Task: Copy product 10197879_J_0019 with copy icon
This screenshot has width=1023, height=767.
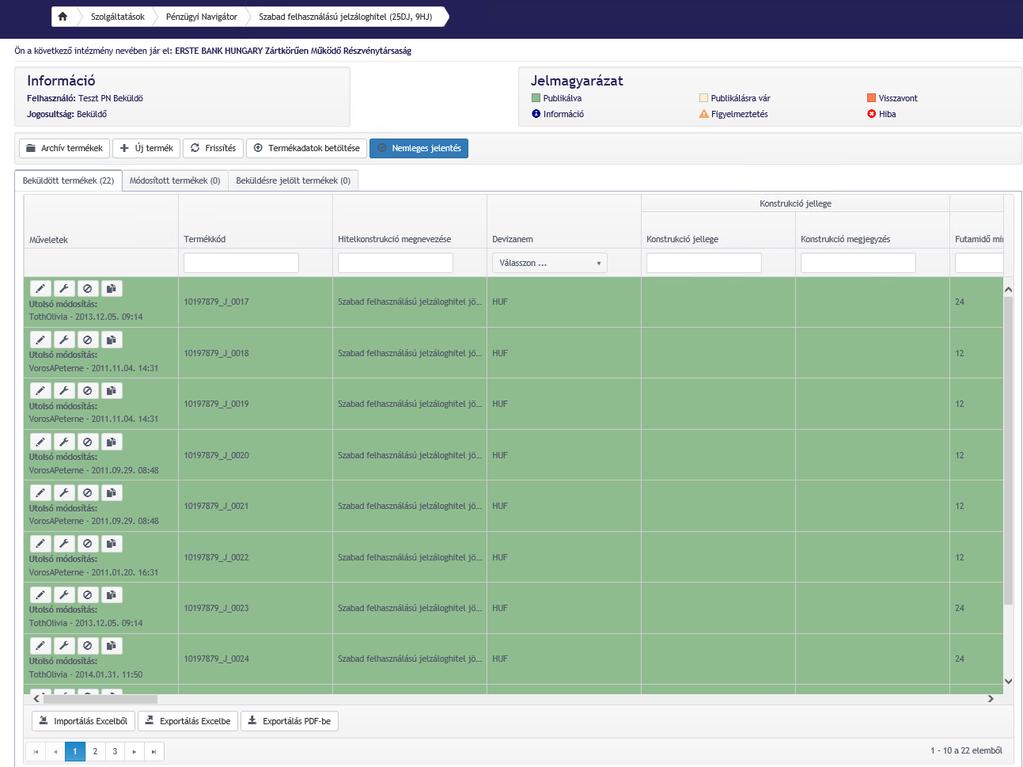Action: click(112, 391)
